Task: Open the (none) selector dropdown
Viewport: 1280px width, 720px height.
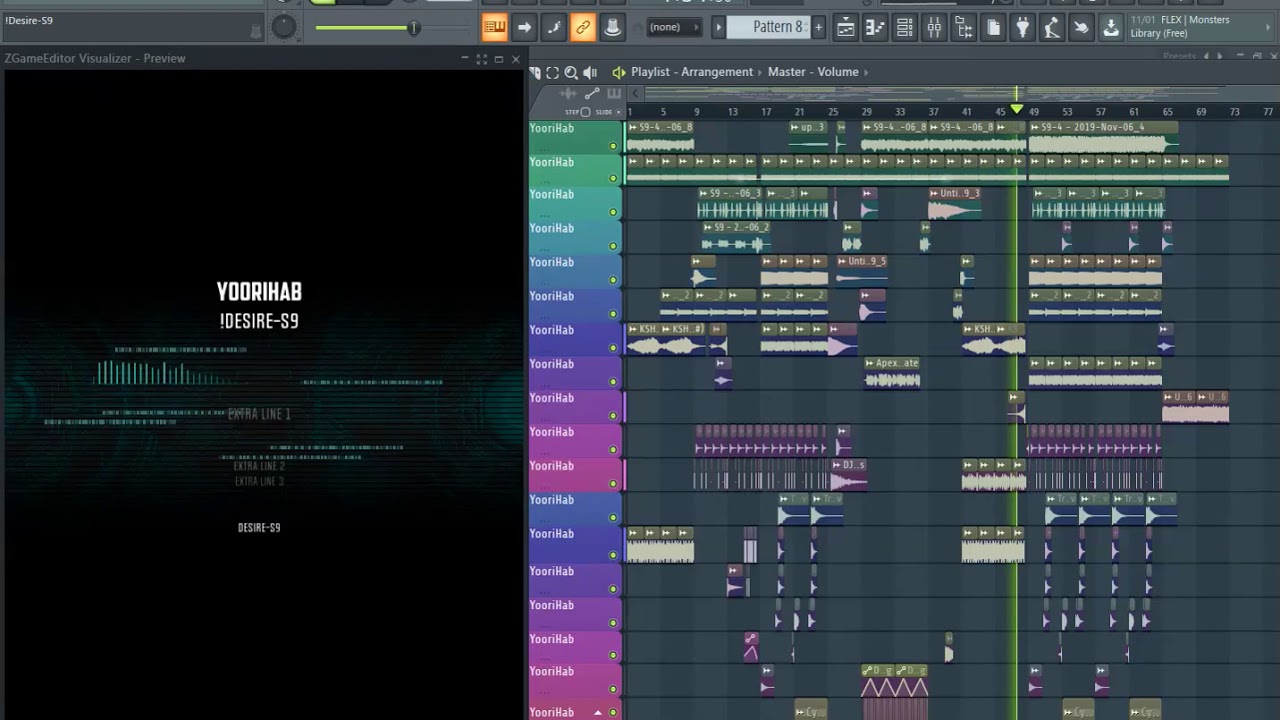Action: click(x=673, y=27)
